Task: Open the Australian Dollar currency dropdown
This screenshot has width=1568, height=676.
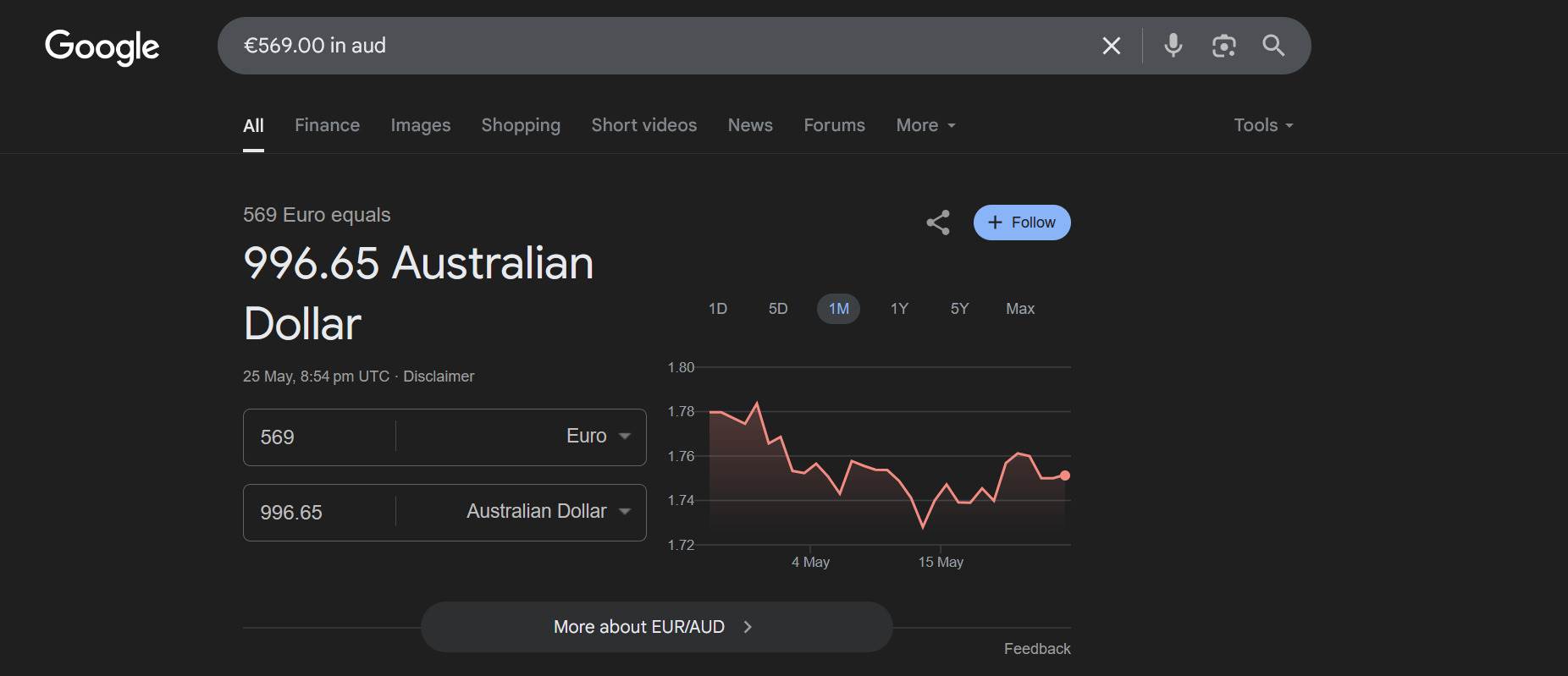Action: pyautogui.click(x=548, y=512)
